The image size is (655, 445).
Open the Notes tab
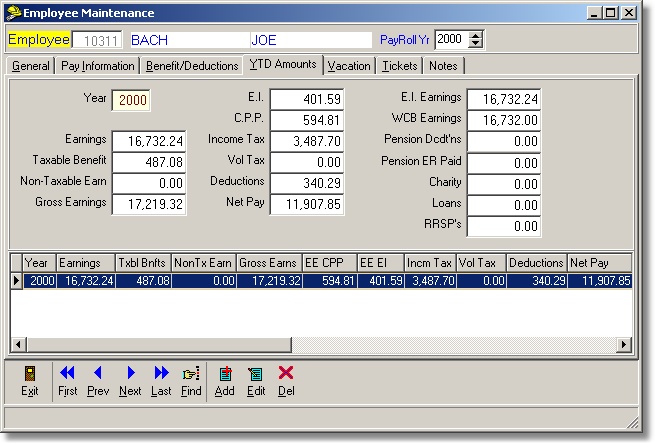443,66
